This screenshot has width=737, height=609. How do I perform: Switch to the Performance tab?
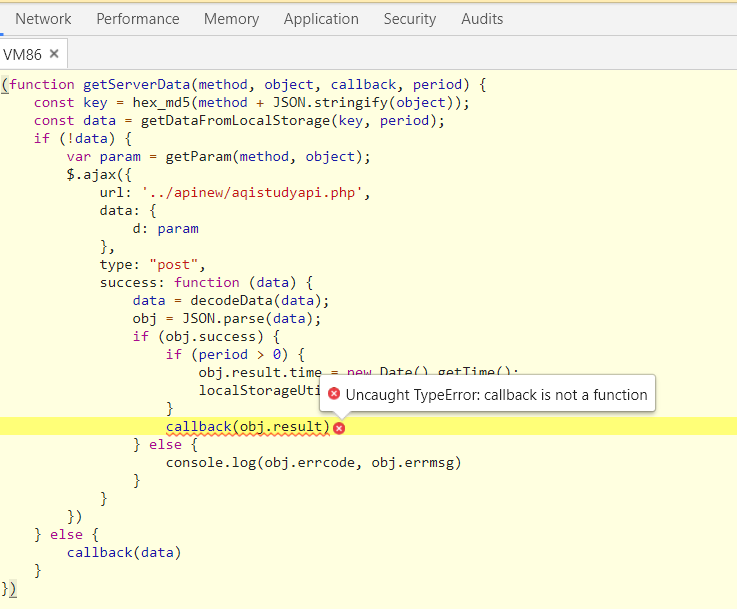(x=138, y=19)
